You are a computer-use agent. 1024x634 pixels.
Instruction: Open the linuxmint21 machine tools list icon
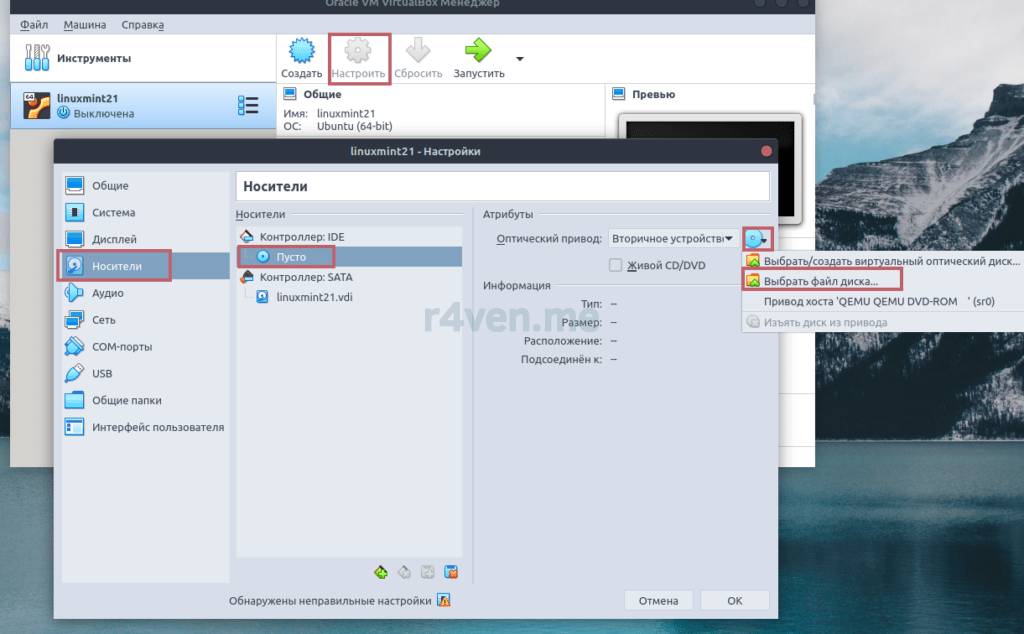[248, 105]
